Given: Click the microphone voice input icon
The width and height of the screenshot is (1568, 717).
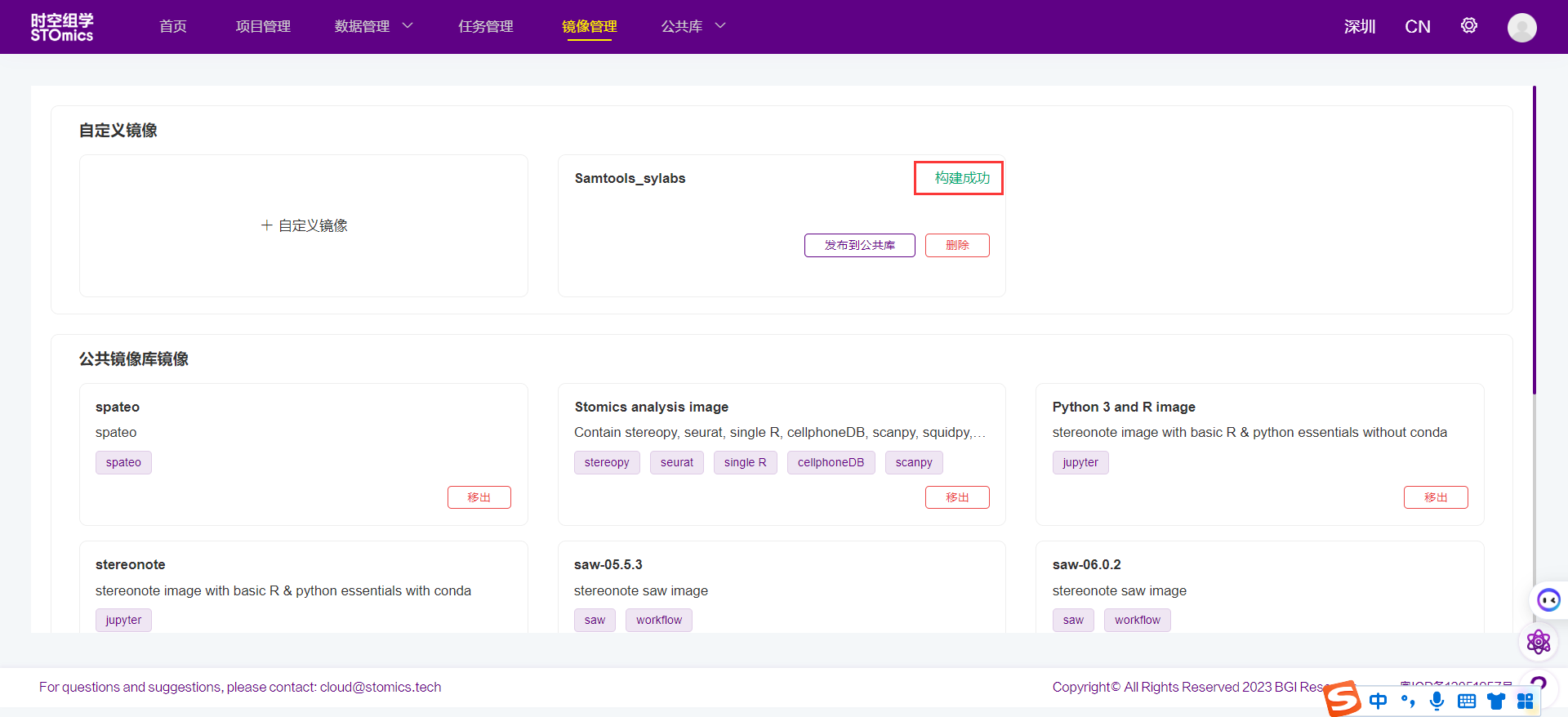Looking at the screenshot, I should [x=1437, y=701].
